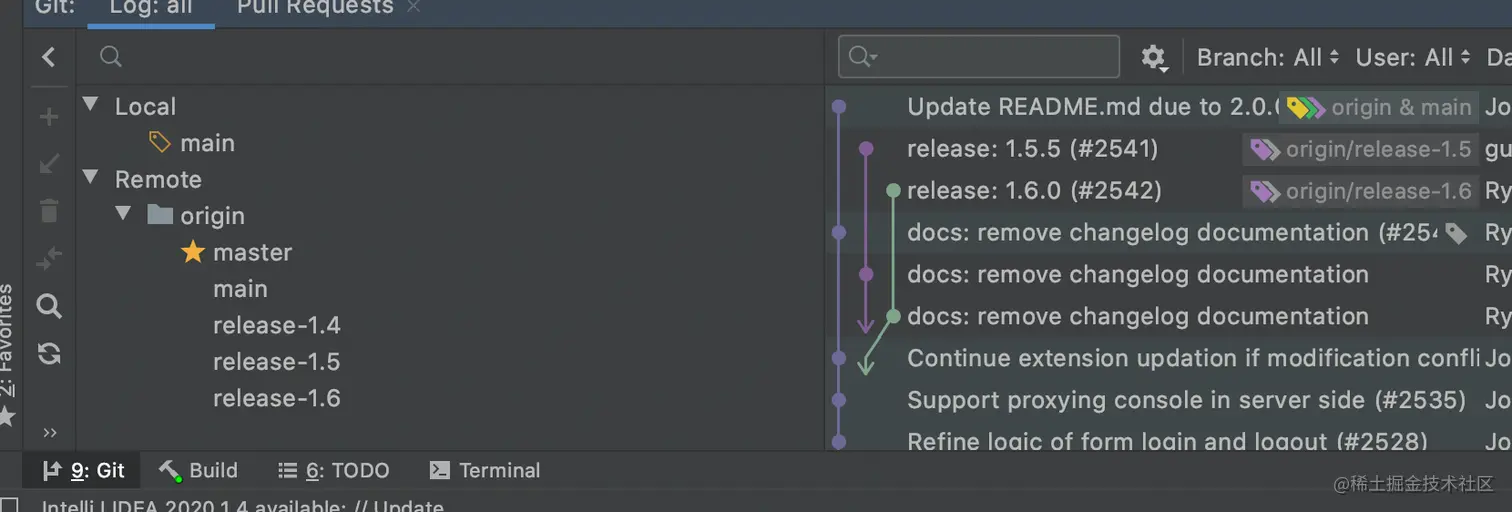Image resolution: width=1512 pixels, height=512 pixels.
Task: Toggle favorite star on master branch
Action: (193, 252)
